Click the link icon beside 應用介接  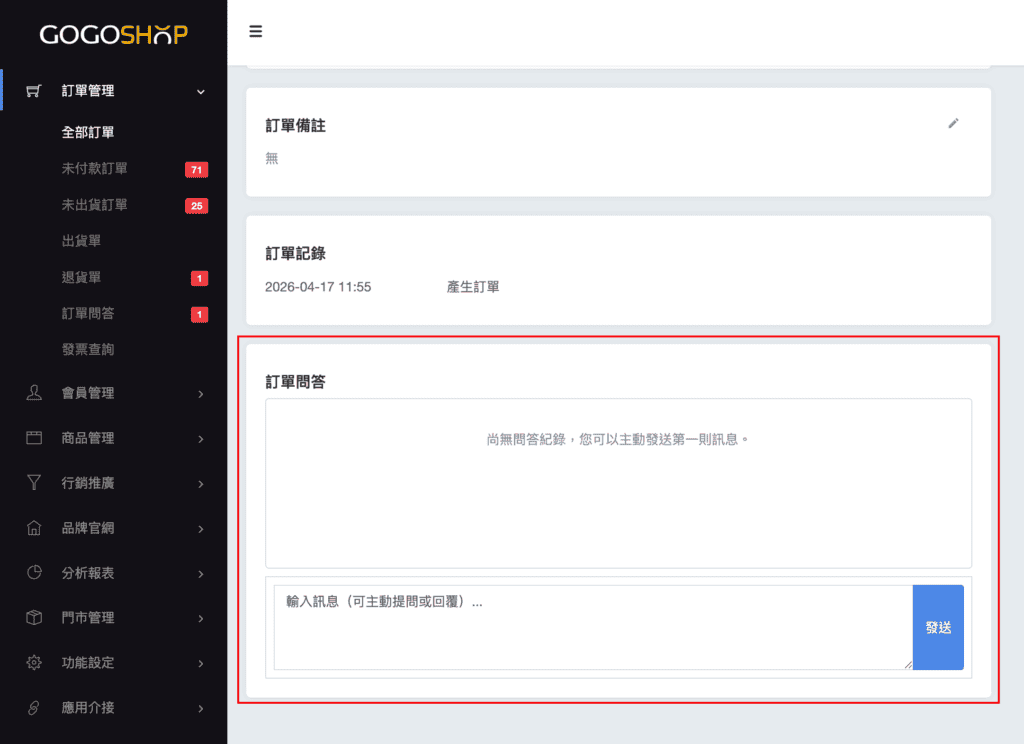(x=34, y=708)
